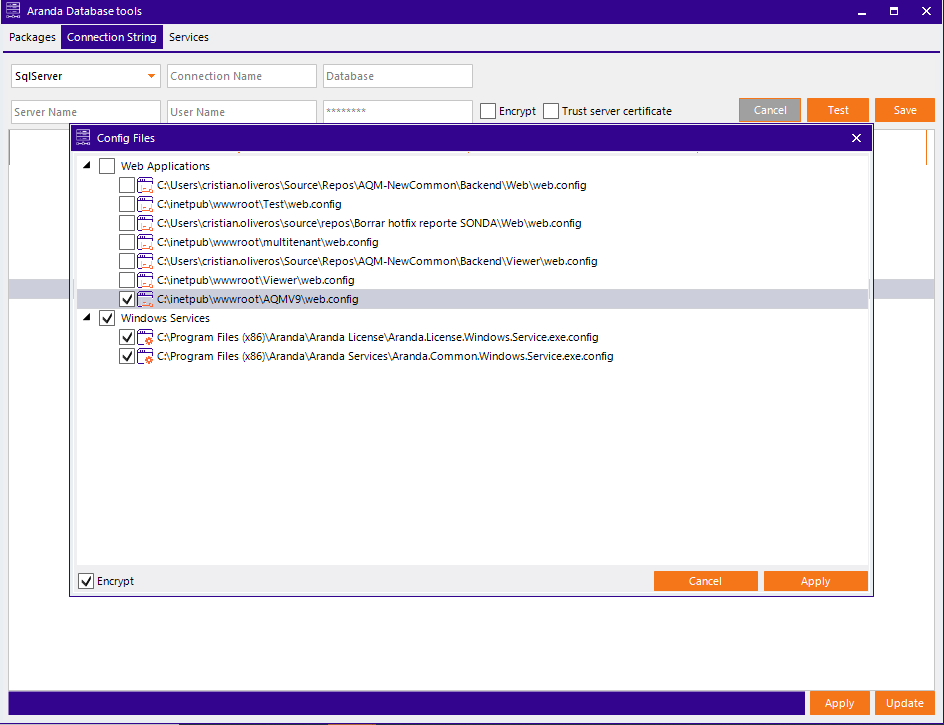The width and height of the screenshot is (944, 725).
Task: Maximize the Aranda Database tools window
Action: [894, 11]
